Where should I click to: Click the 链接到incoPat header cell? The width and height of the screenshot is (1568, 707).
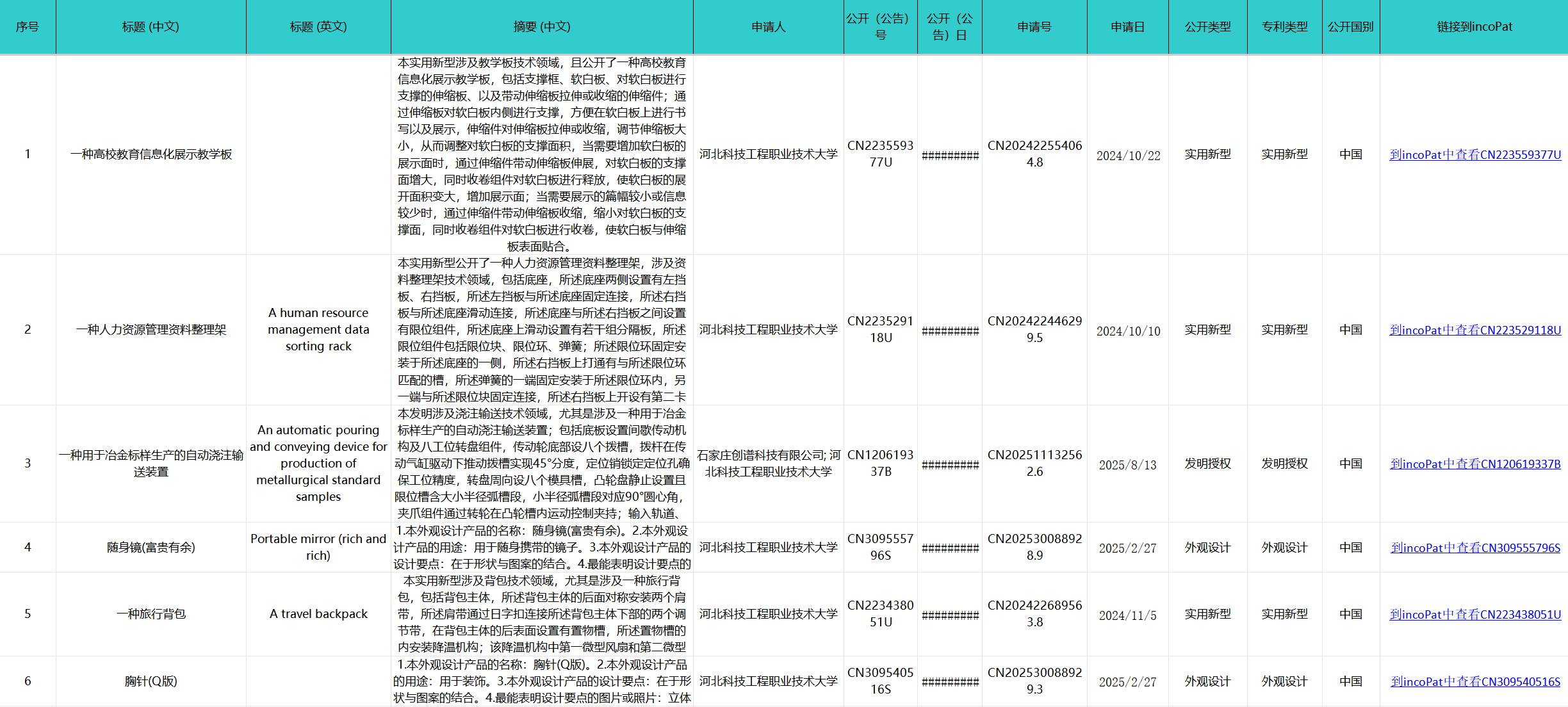tap(1474, 27)
